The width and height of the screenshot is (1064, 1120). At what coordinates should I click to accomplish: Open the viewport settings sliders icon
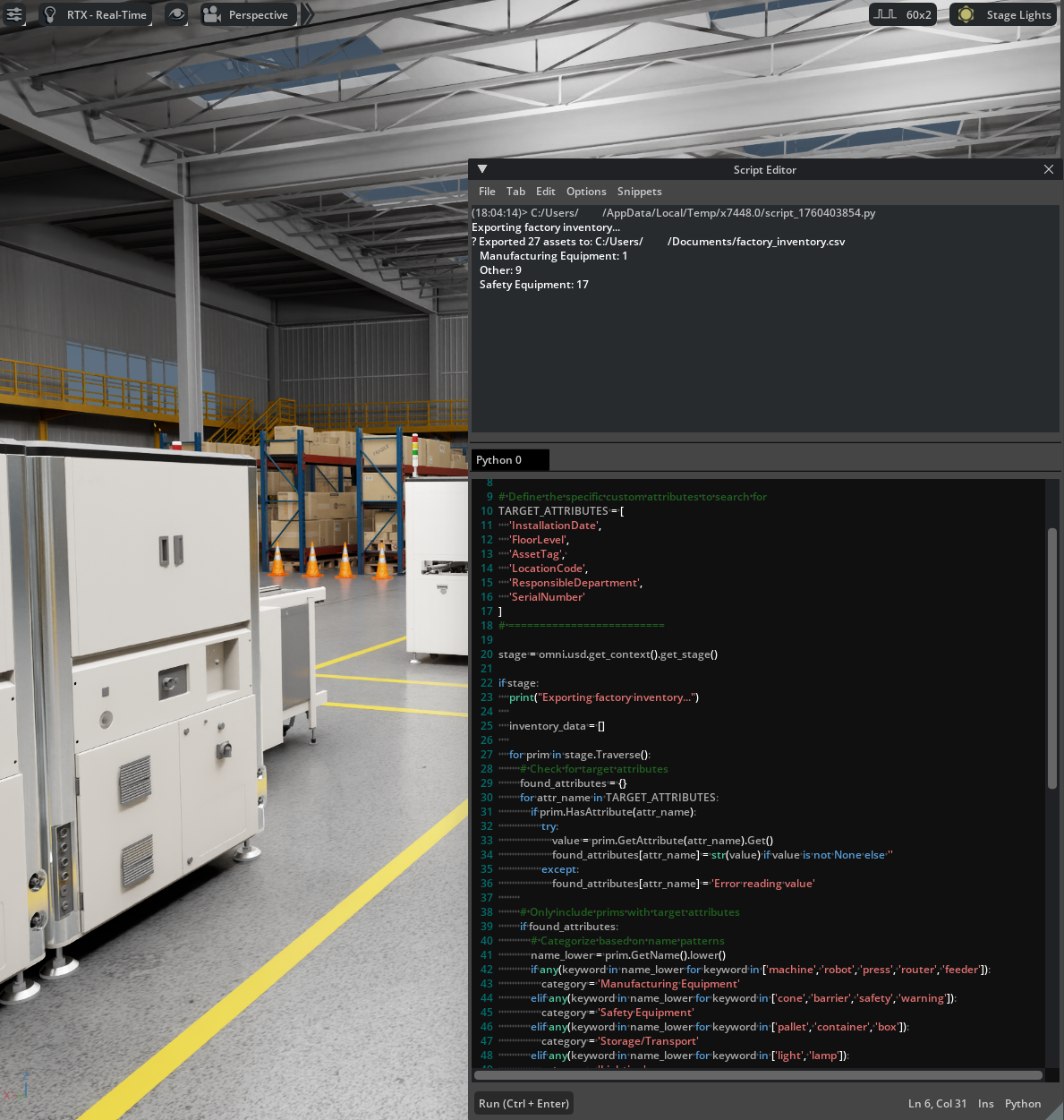(14, 14)
